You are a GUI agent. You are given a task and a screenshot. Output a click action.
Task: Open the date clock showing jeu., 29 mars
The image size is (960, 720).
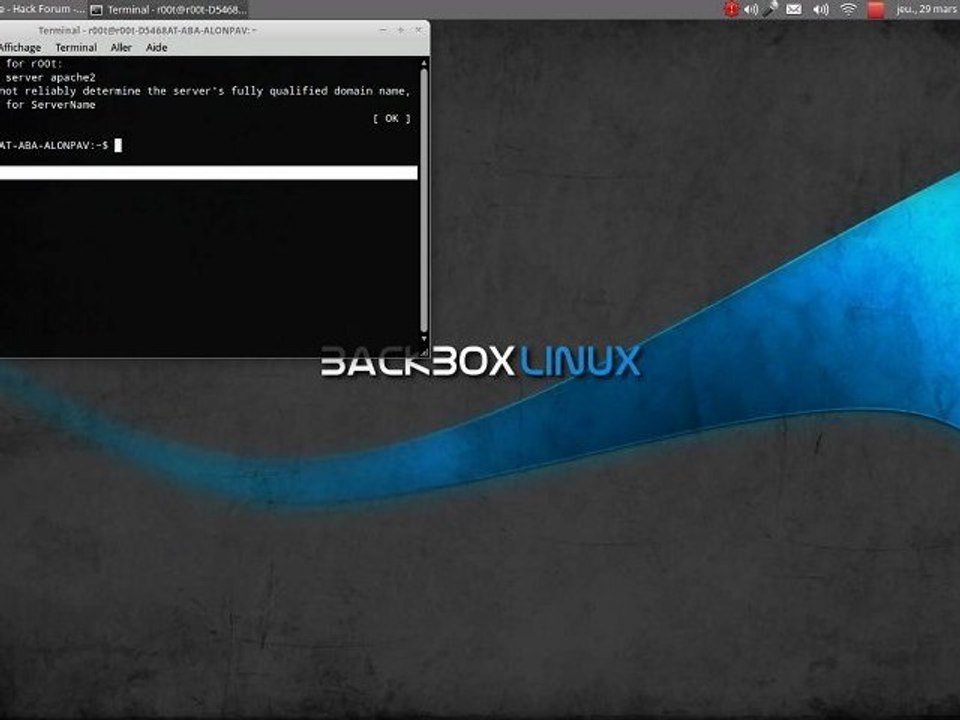point(928,9)
